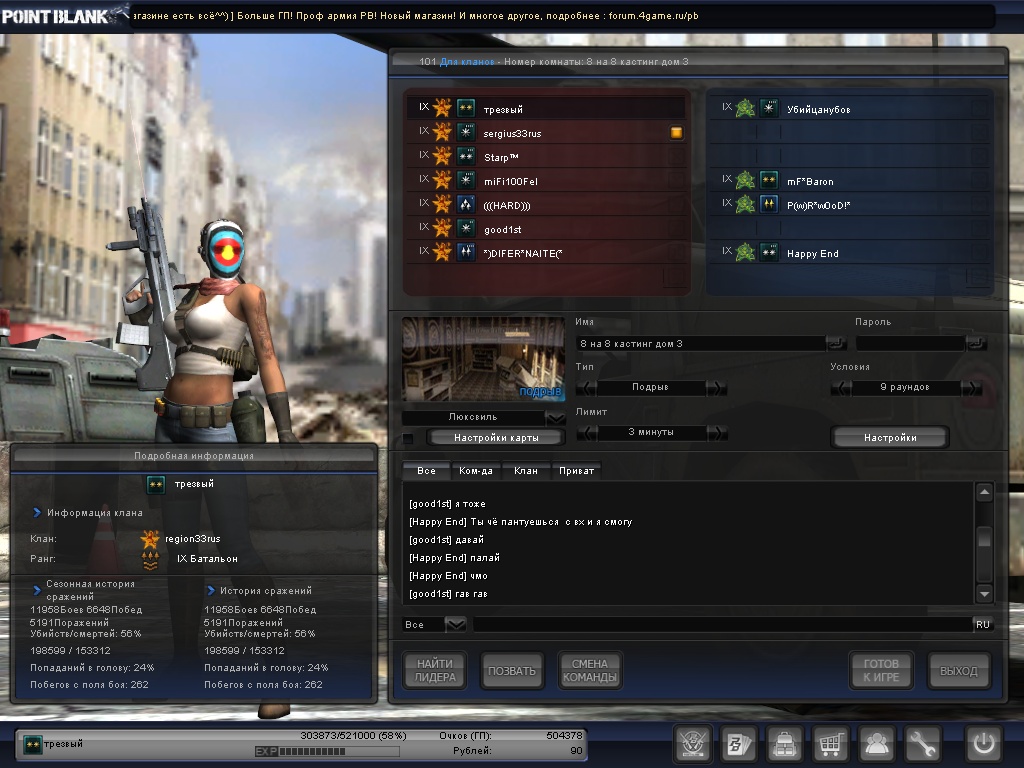Toggle the slot box in Happy End row
The width and height of the screenshot is (1024, 768).
(978, 253)
